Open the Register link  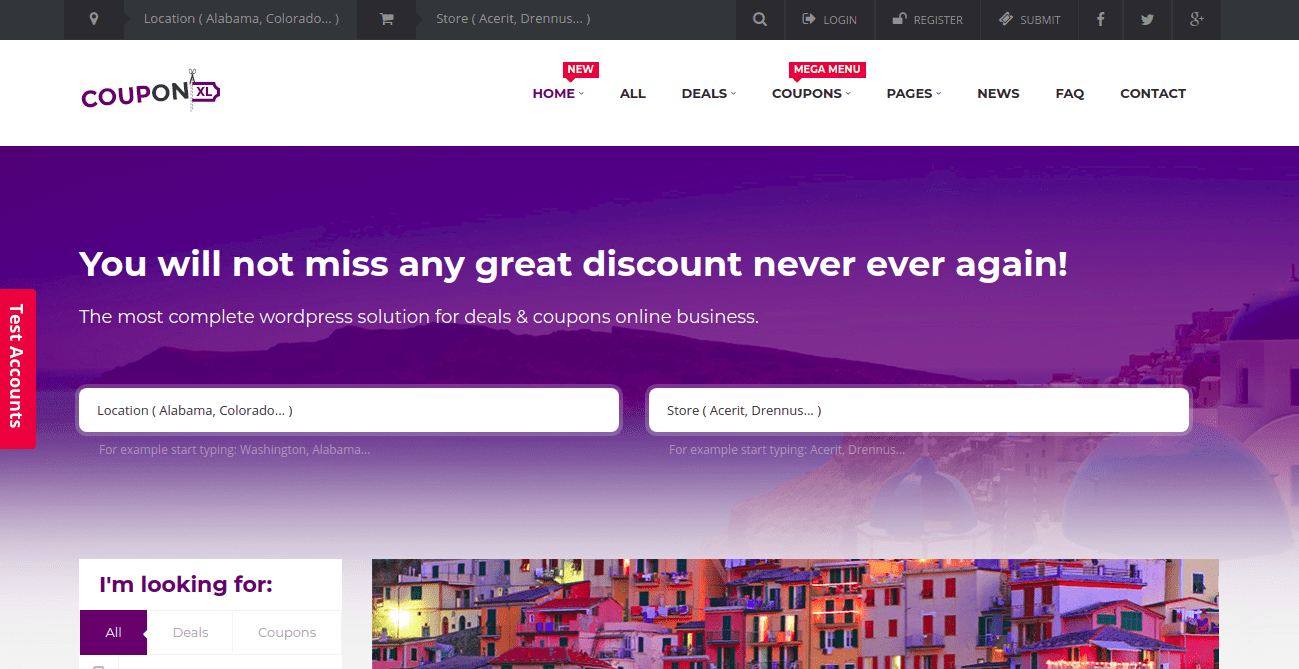click(x=927, y=19)
